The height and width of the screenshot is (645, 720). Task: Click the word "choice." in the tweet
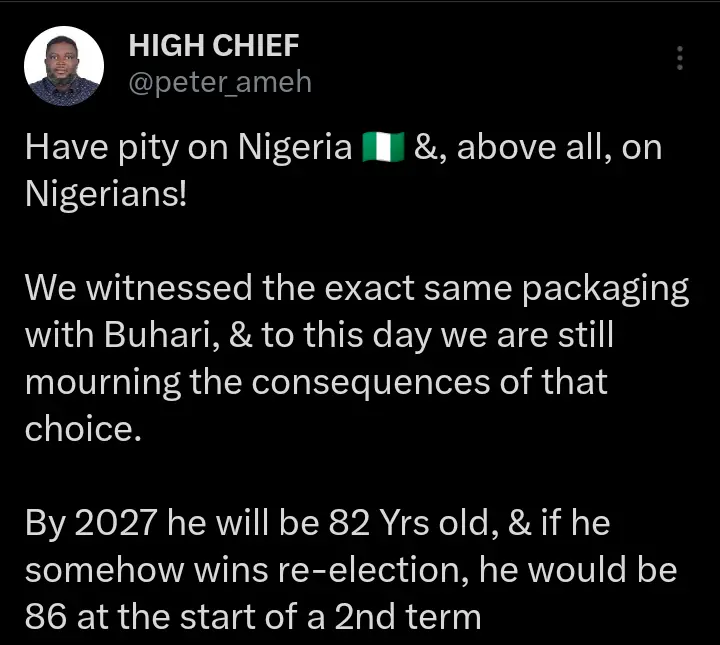click(77, 428)
